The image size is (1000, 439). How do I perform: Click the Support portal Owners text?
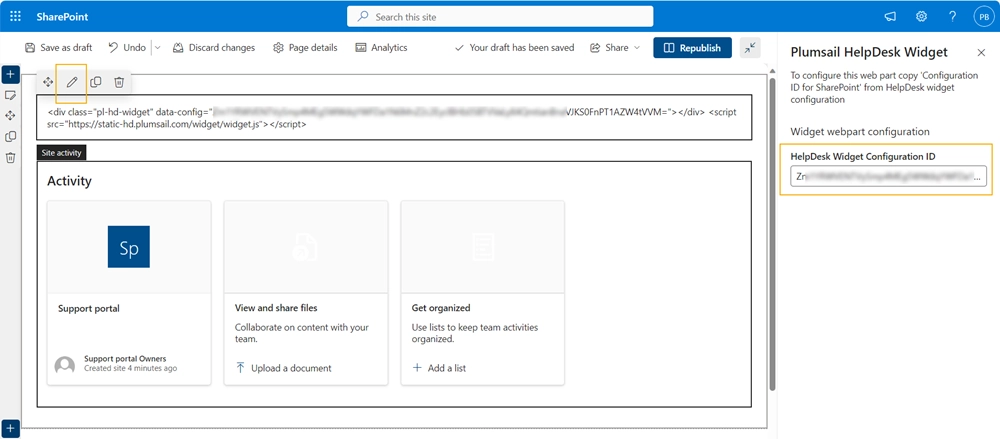click(125, 359)
